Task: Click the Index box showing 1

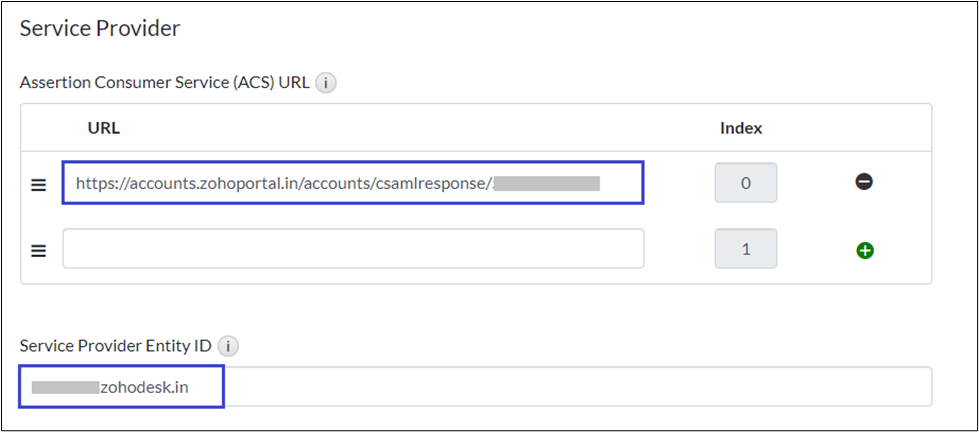Action: [x=745, y=249]
